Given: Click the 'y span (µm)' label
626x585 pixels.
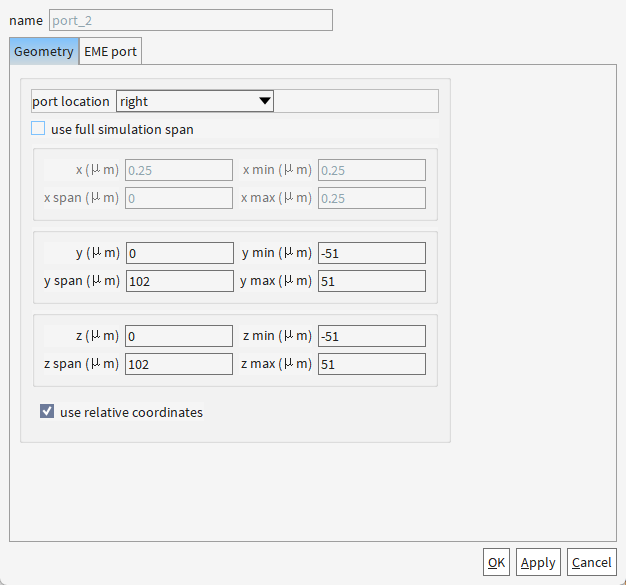Looking at the screenshot, I should (82, 281).
